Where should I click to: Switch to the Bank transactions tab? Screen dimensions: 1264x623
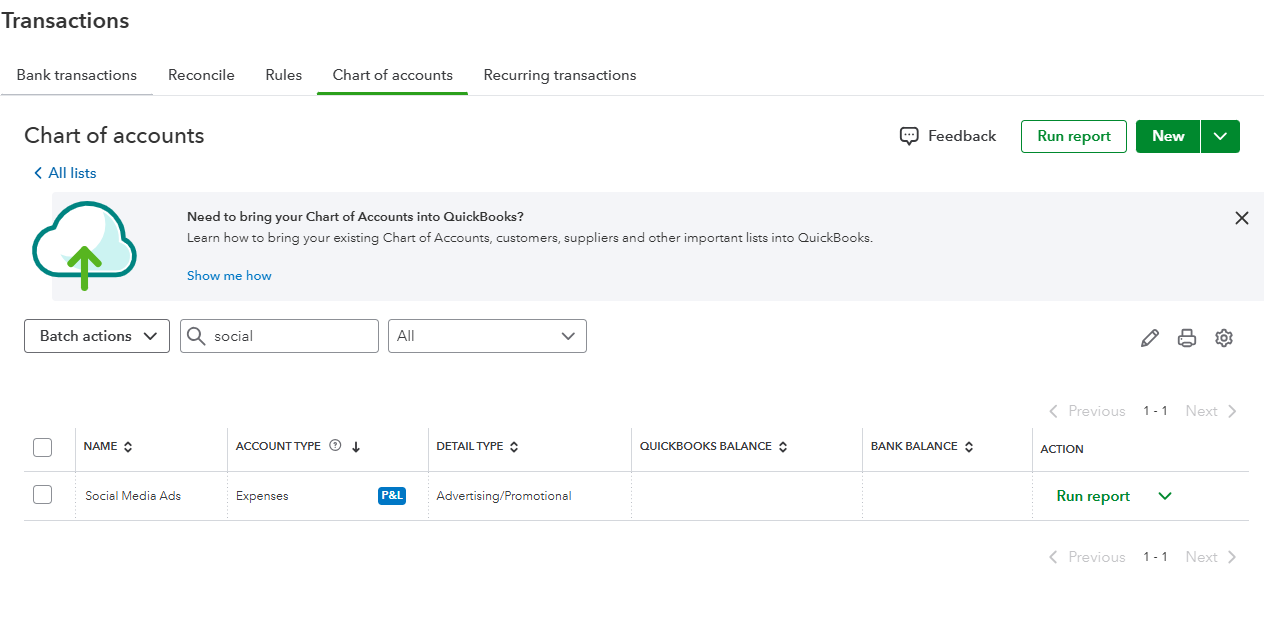77,75
